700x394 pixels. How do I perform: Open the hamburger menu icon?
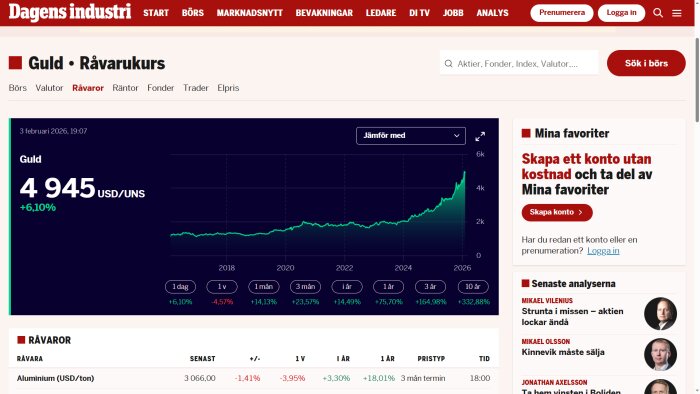tap(677, 13)
